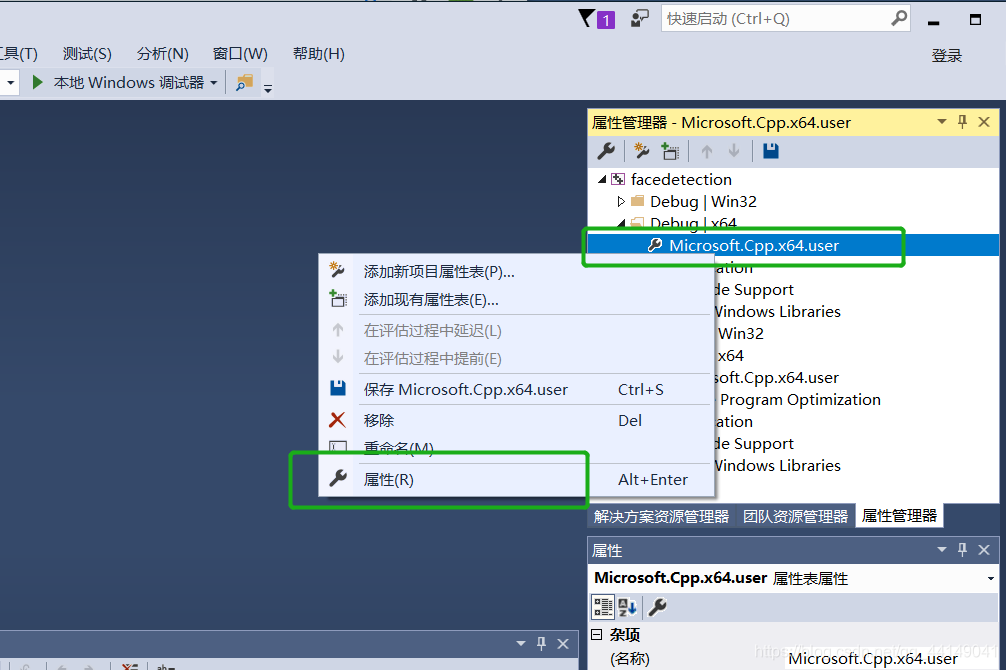
Task: Start the 本地 Windows 调试器 green play button
Action: click(37, 82)
